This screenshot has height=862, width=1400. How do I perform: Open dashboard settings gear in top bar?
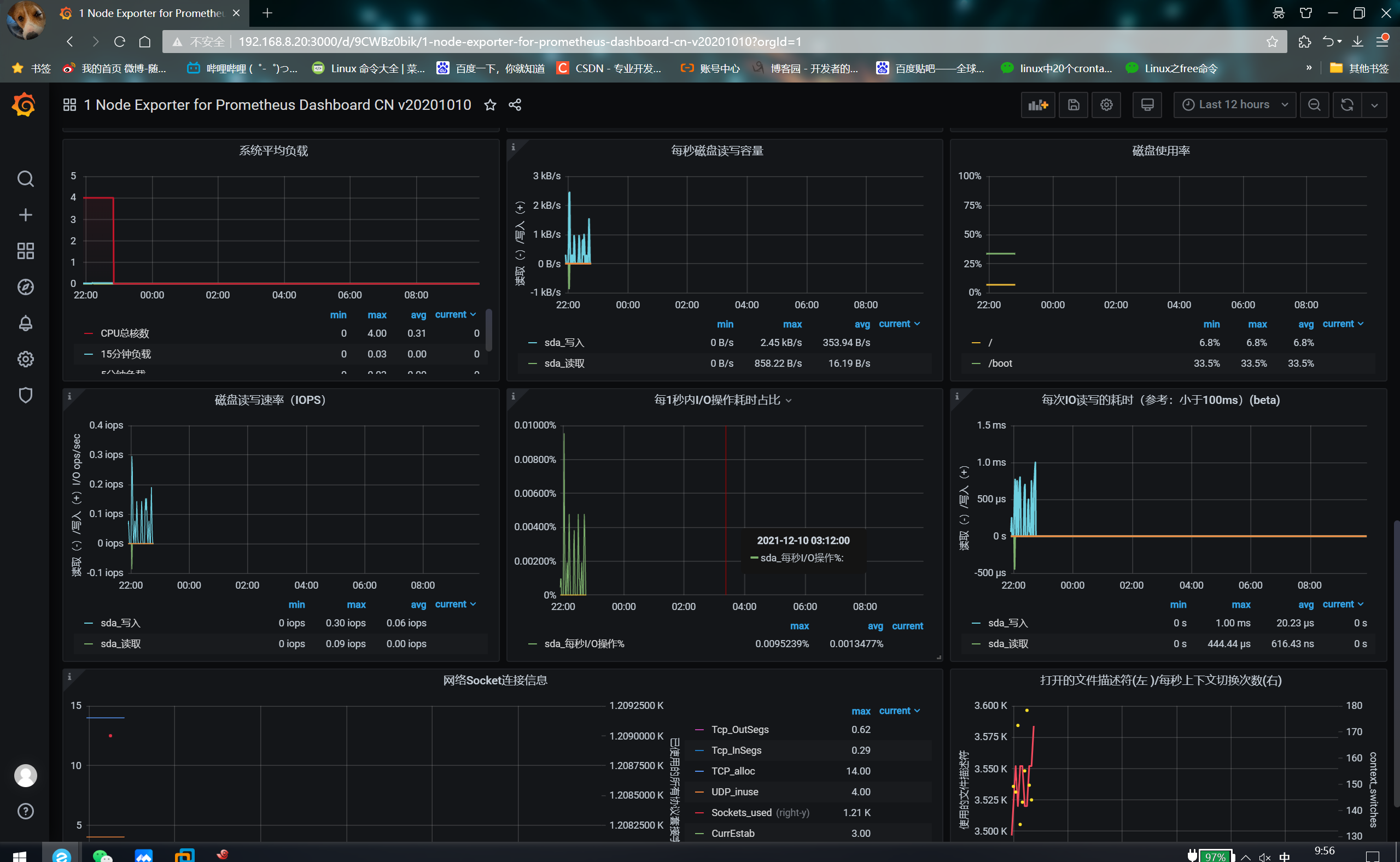[1106, 105]
